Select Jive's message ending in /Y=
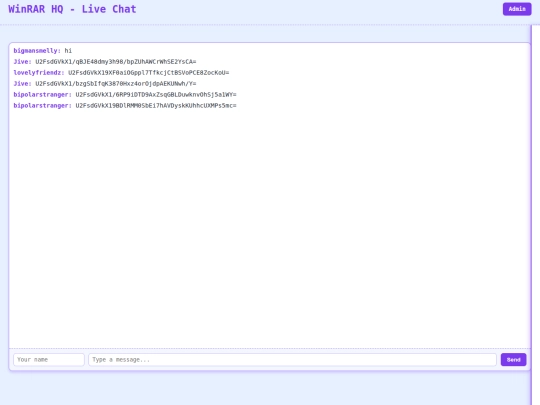The height and width of the screenshot is (405, 540). [x=116, y=84]
